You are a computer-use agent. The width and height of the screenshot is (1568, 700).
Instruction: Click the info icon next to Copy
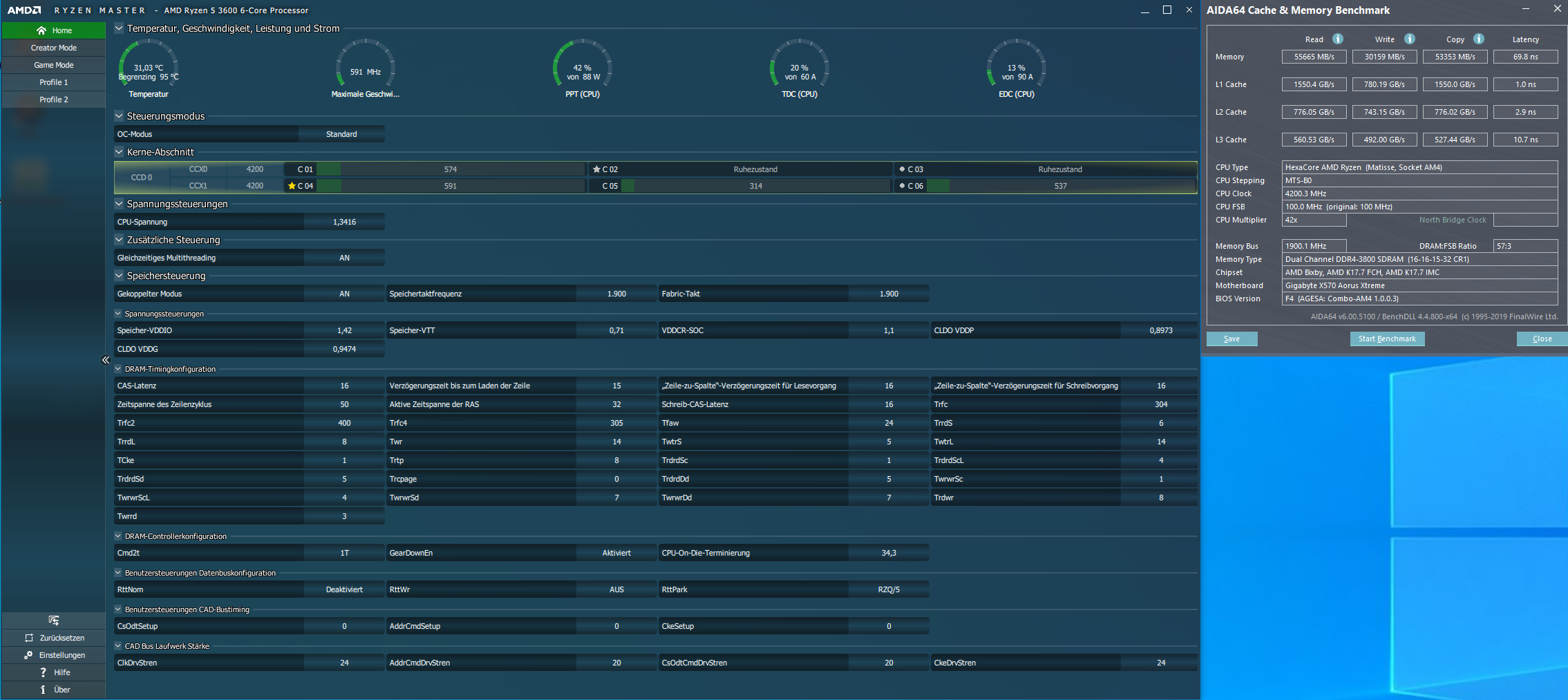[x=1479, y=39]
